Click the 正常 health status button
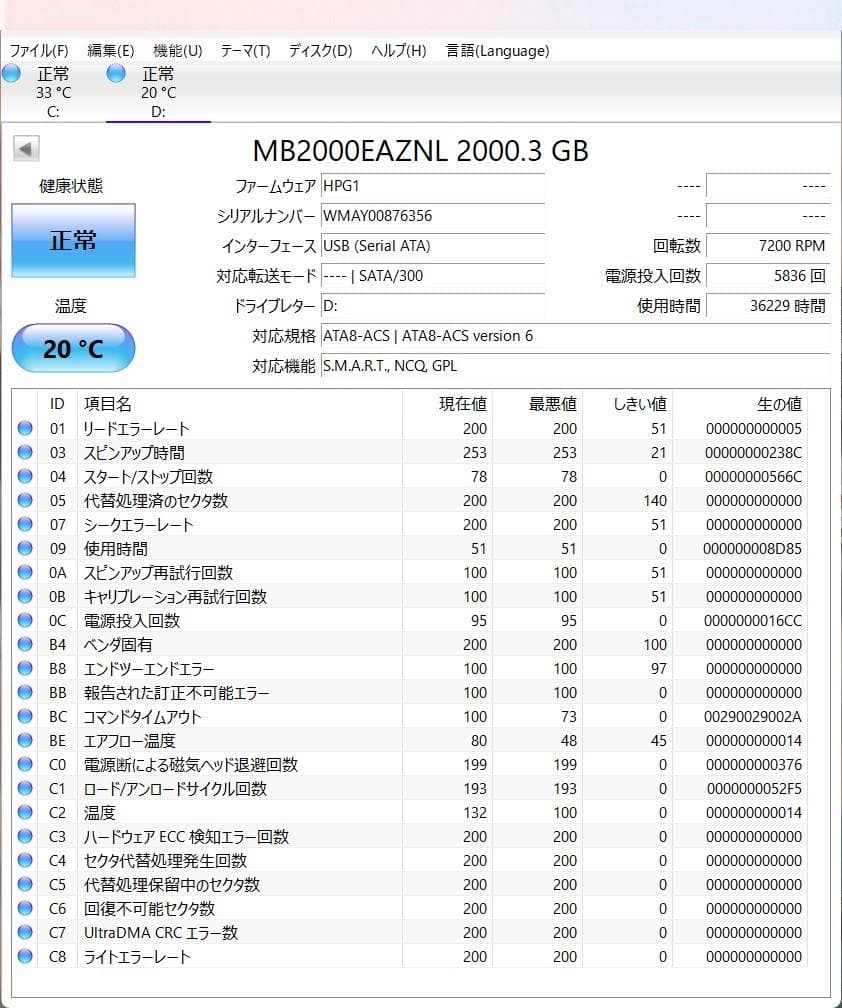Viewport: 842px width, 1008px height. click(x=73, y=240)
